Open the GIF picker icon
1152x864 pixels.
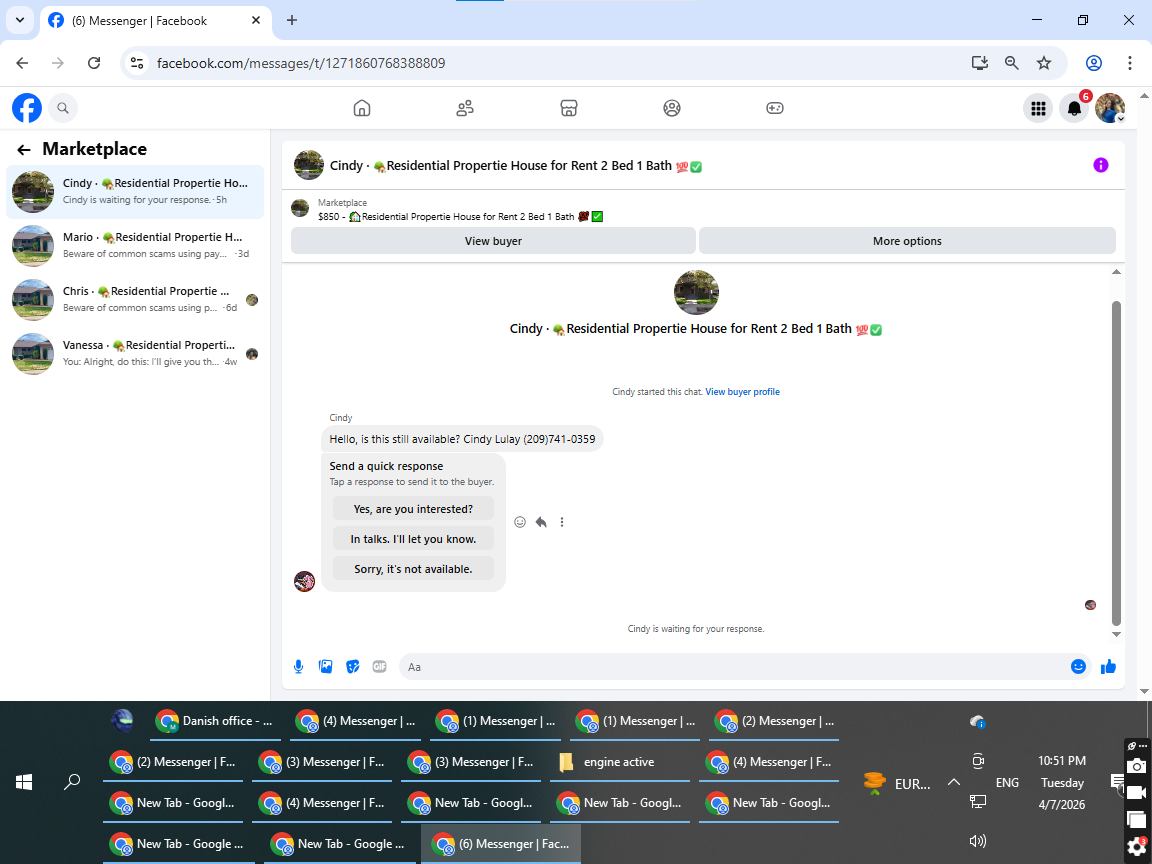(x=379, y=667)
